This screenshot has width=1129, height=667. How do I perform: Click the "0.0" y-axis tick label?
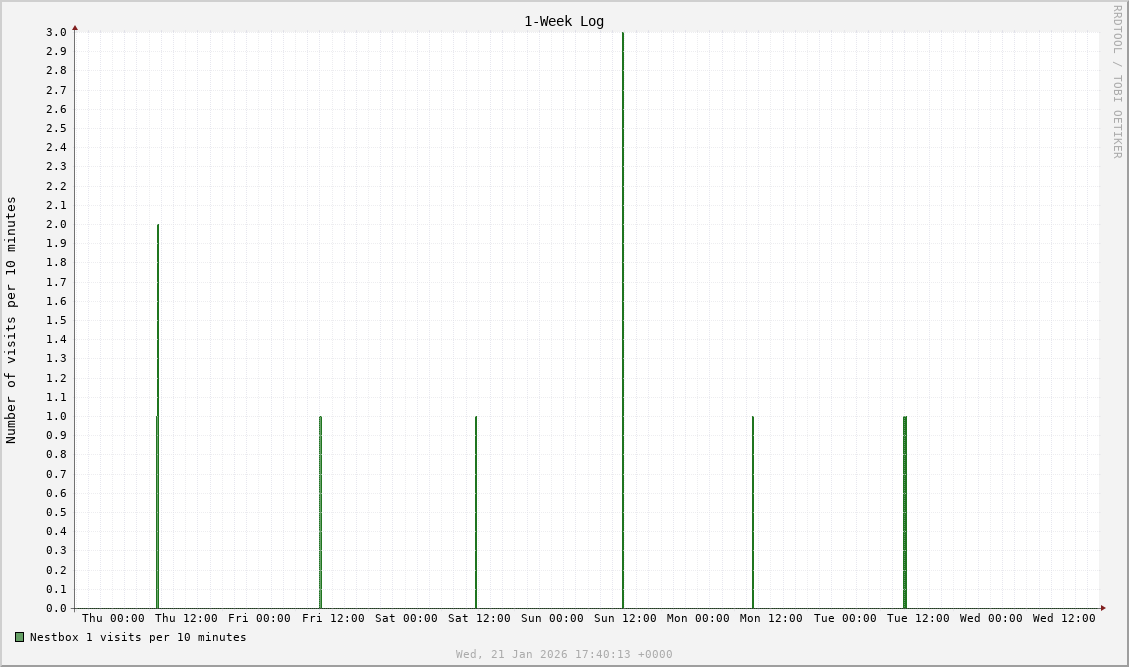56,608
